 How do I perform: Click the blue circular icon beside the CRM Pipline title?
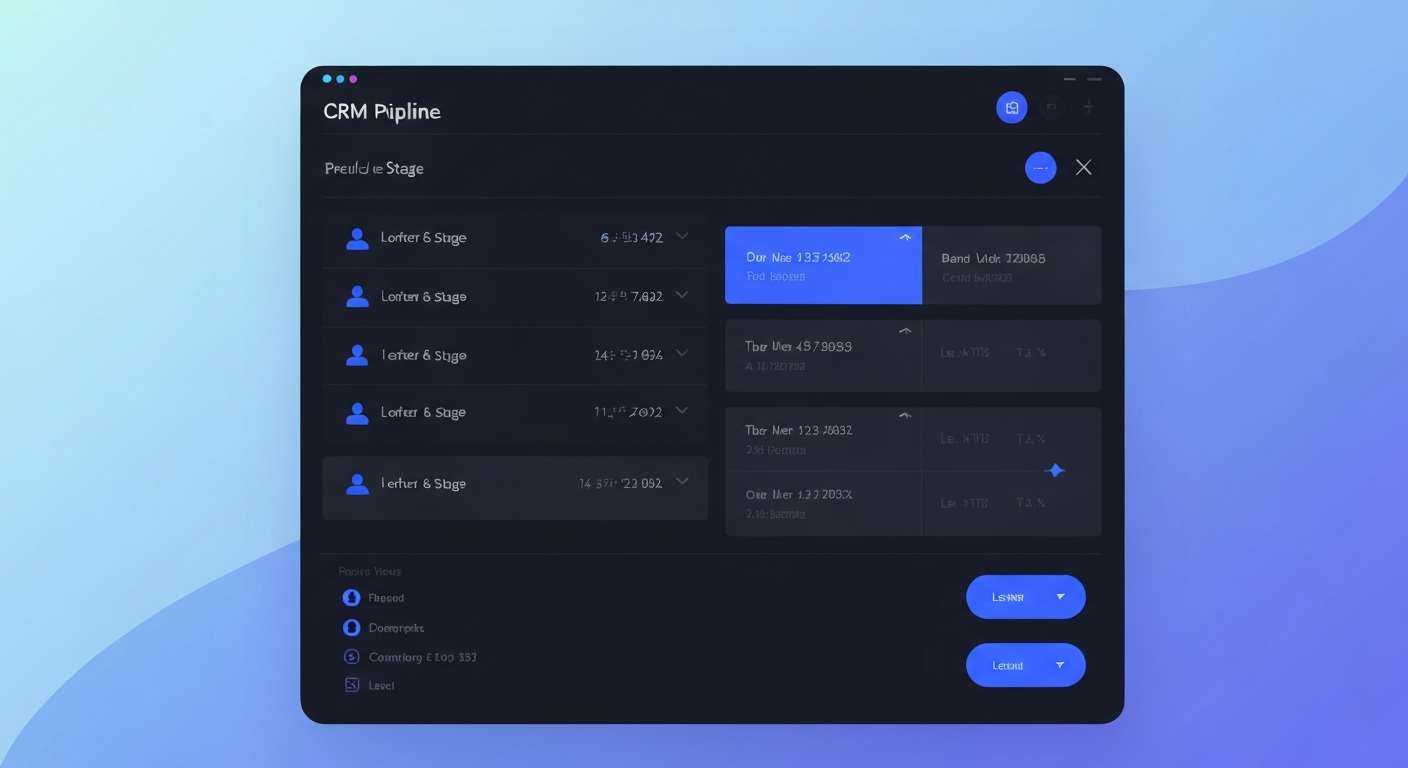point(1012,108)
